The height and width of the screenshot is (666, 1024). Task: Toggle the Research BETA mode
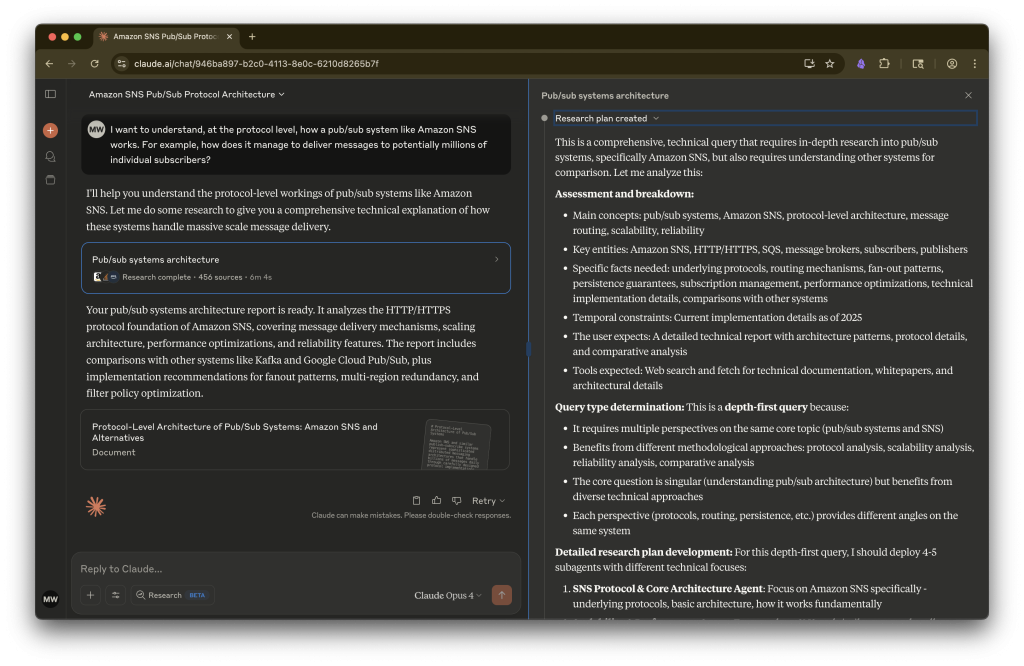(x=172, y=595)
